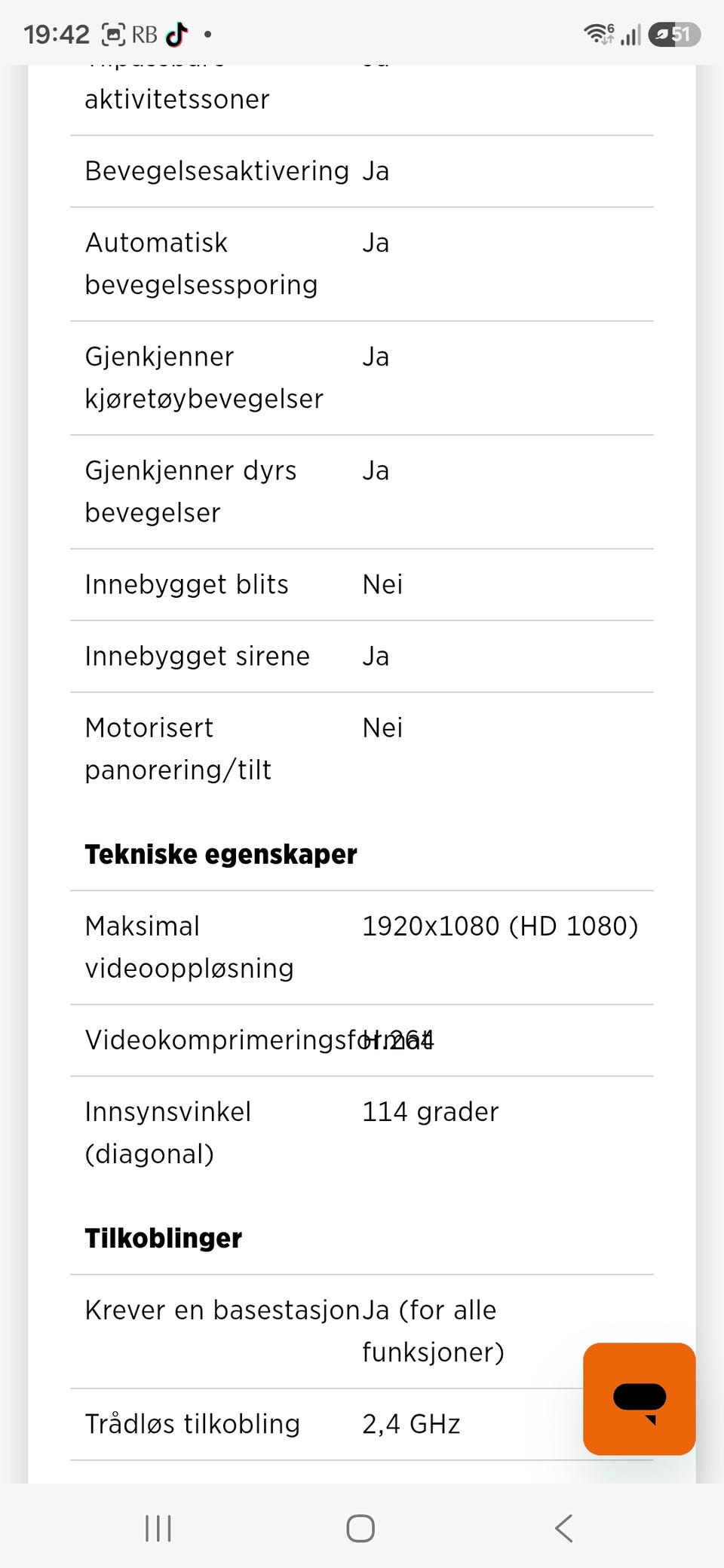Viewport: 724px width, 1568px height.
Task: Select the Tilkoblinger section heading
Action: (x=164, y=1238)
